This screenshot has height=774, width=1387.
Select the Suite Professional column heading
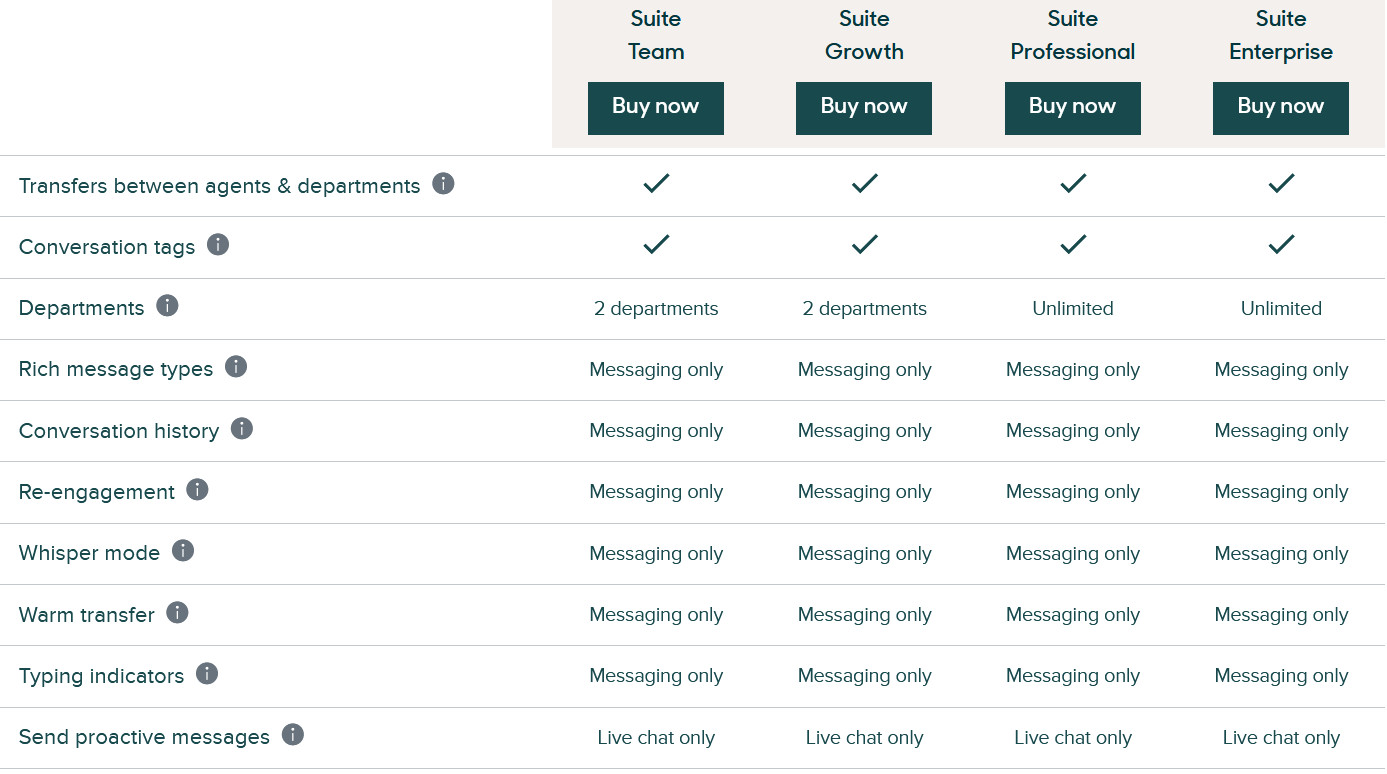[1073, 35]
